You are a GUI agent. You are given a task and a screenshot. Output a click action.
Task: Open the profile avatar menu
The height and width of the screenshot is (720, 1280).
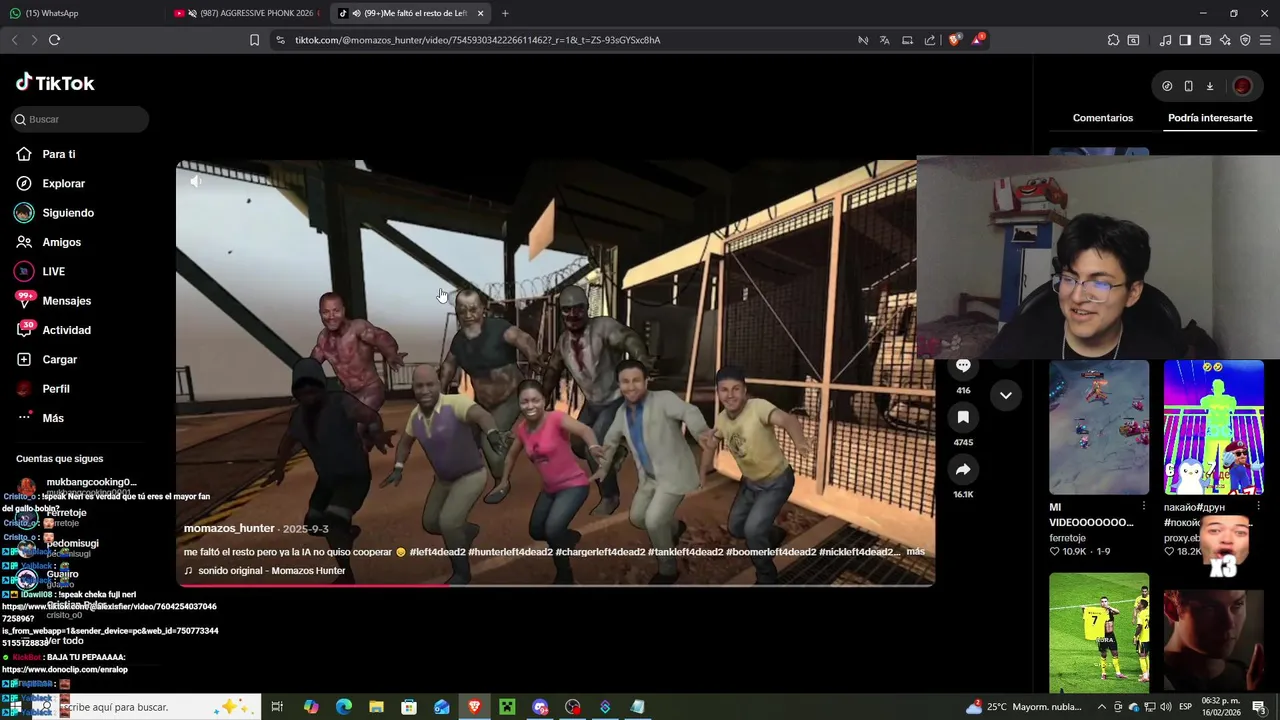click(x=1243, y=86)
